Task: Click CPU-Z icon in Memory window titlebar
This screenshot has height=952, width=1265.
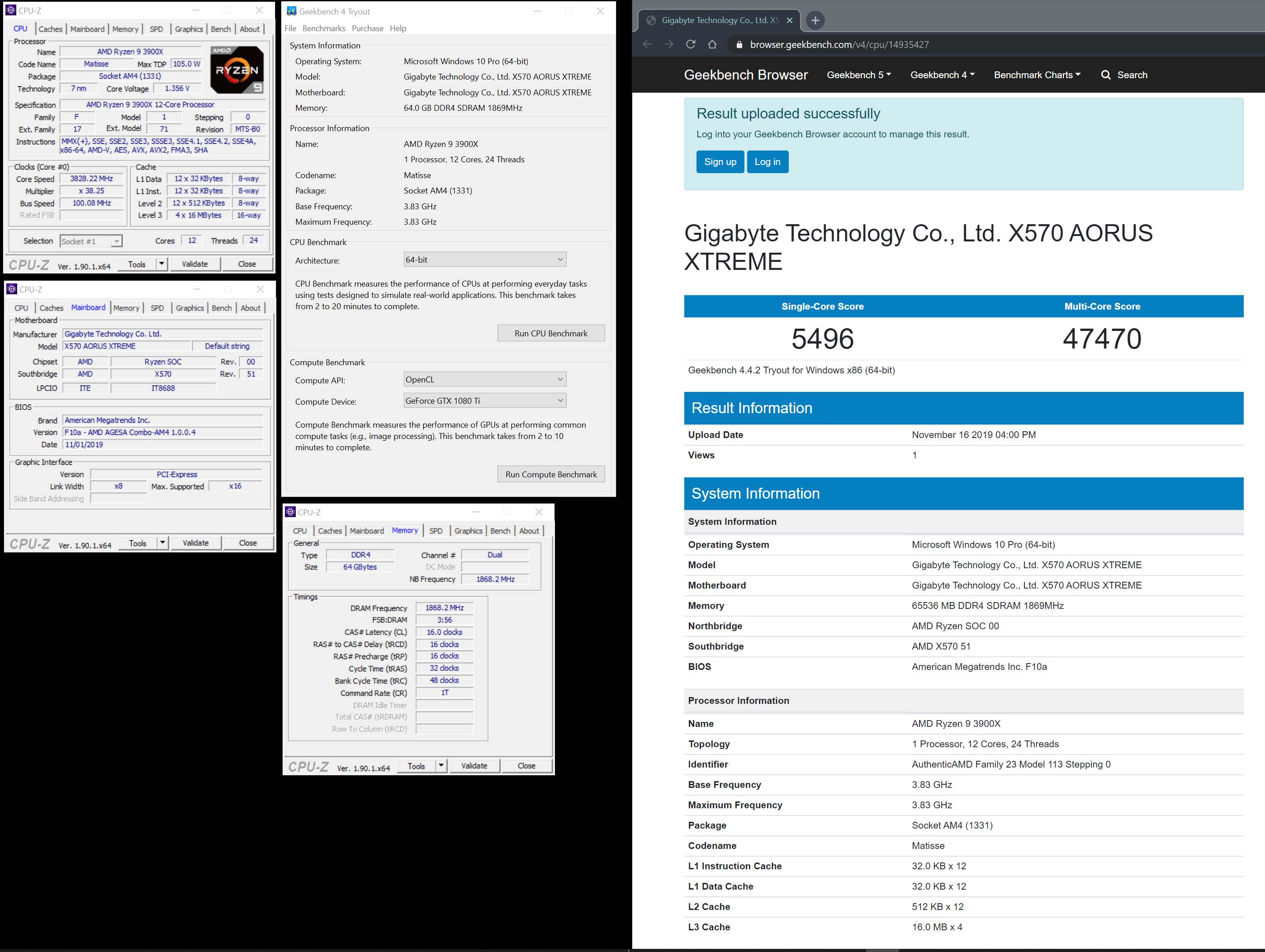Action: pyautogui.click(x=290, y=512)
